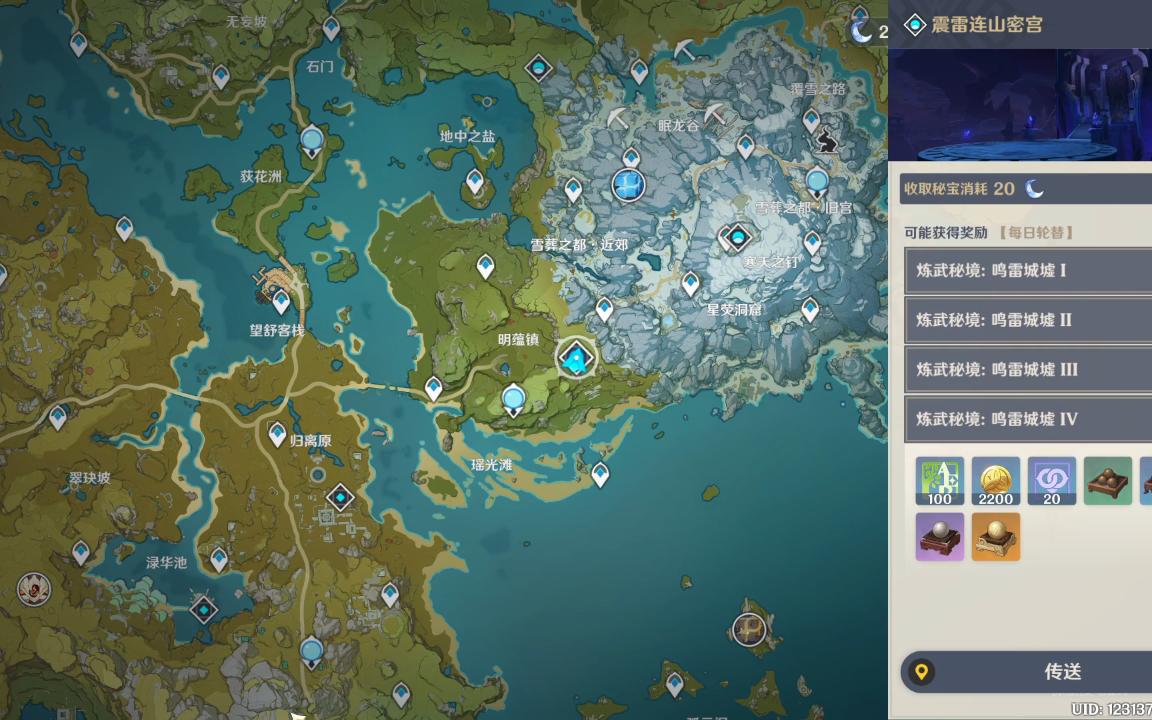The image size is (1152, 720).
Task: Click the domain diamond icon beside 震雷连山密宫 title
Action: click(915, 25)
